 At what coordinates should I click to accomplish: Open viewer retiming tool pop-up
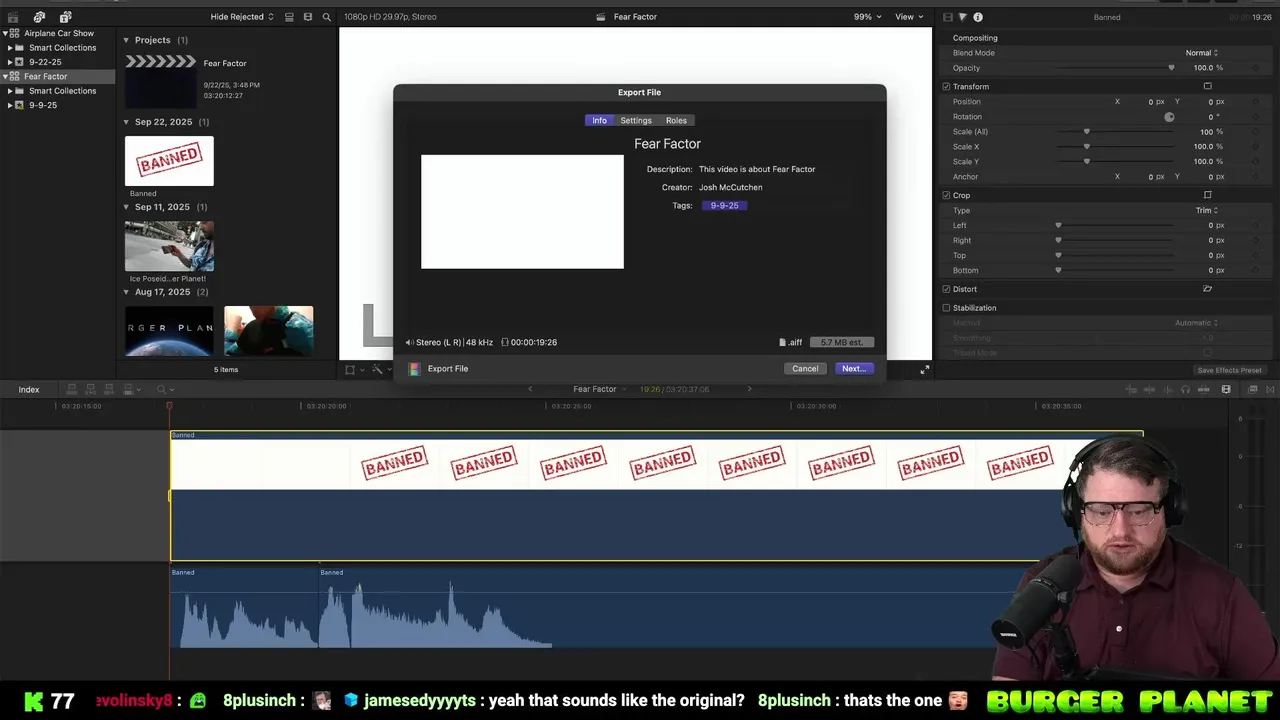pyautogui.click(x=380, y=369)
